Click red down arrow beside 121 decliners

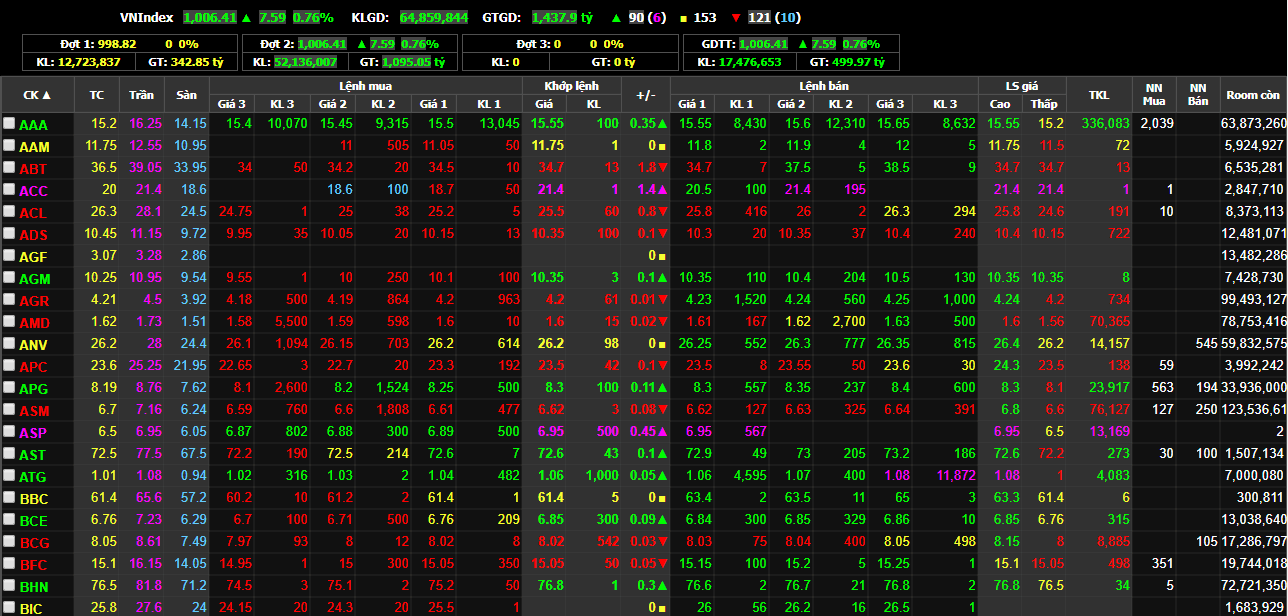coord(735,18)
